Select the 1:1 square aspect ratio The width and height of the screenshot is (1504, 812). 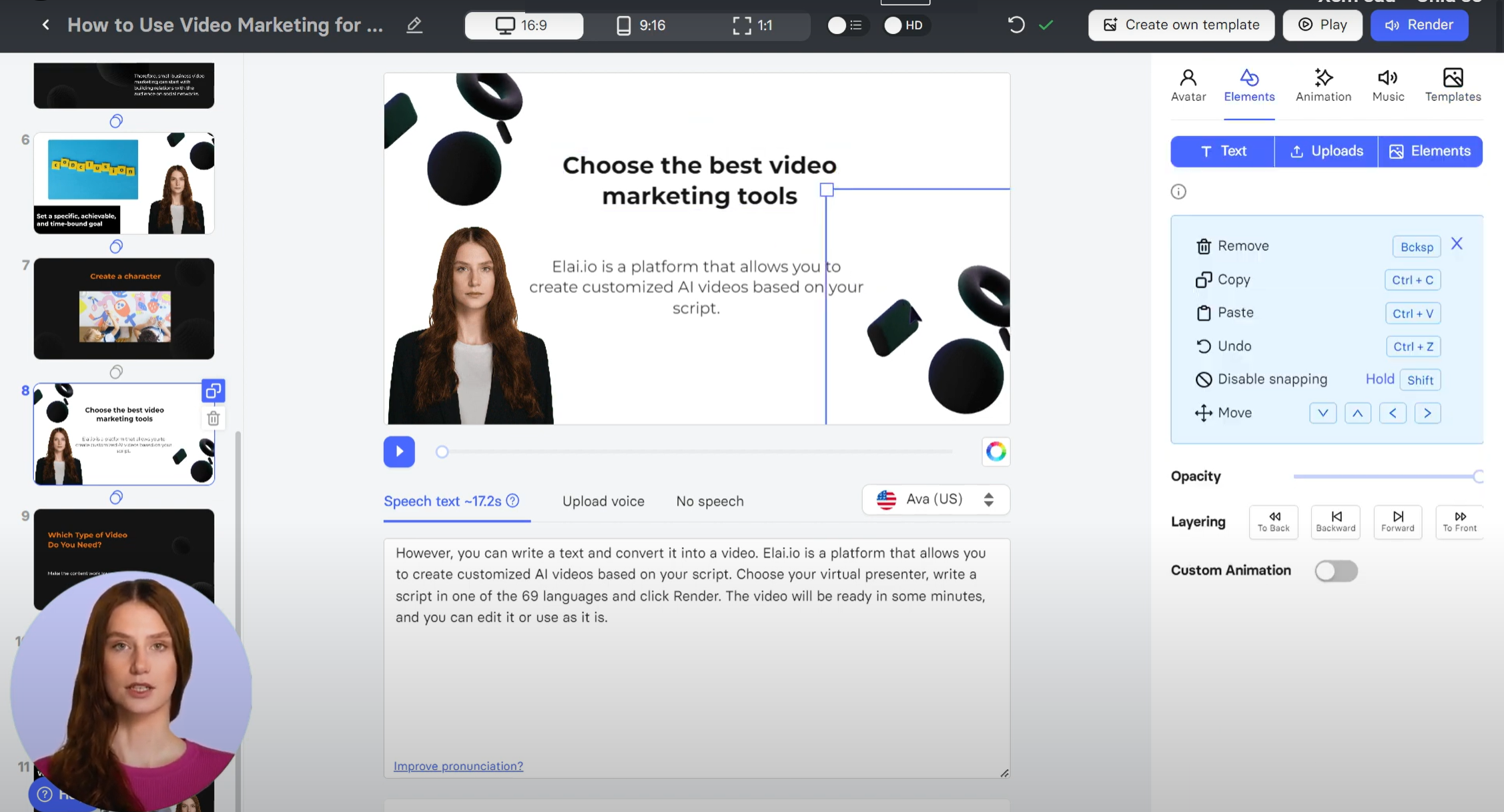coord(753,25)
